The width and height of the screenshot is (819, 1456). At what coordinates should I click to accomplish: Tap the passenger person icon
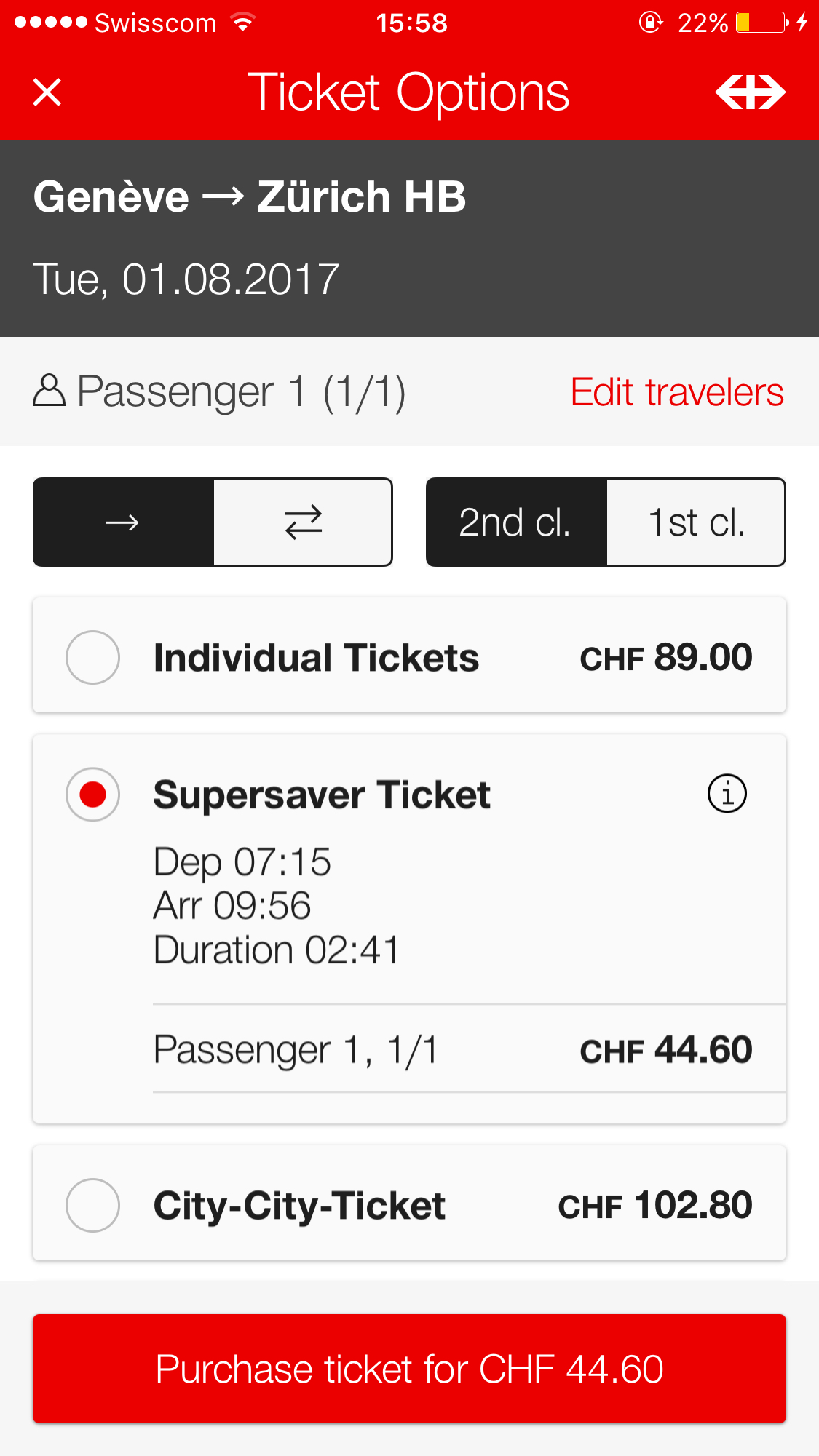pyautogui.click(x=50, y=391)
